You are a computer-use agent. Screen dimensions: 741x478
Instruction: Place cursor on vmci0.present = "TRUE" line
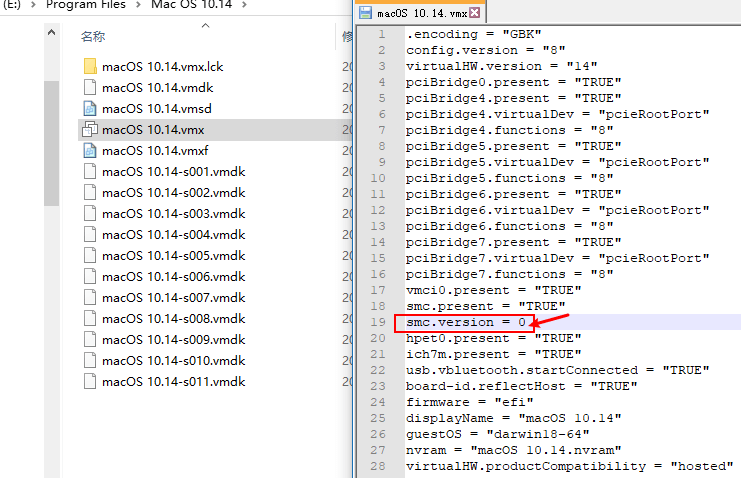click(493, 290)
